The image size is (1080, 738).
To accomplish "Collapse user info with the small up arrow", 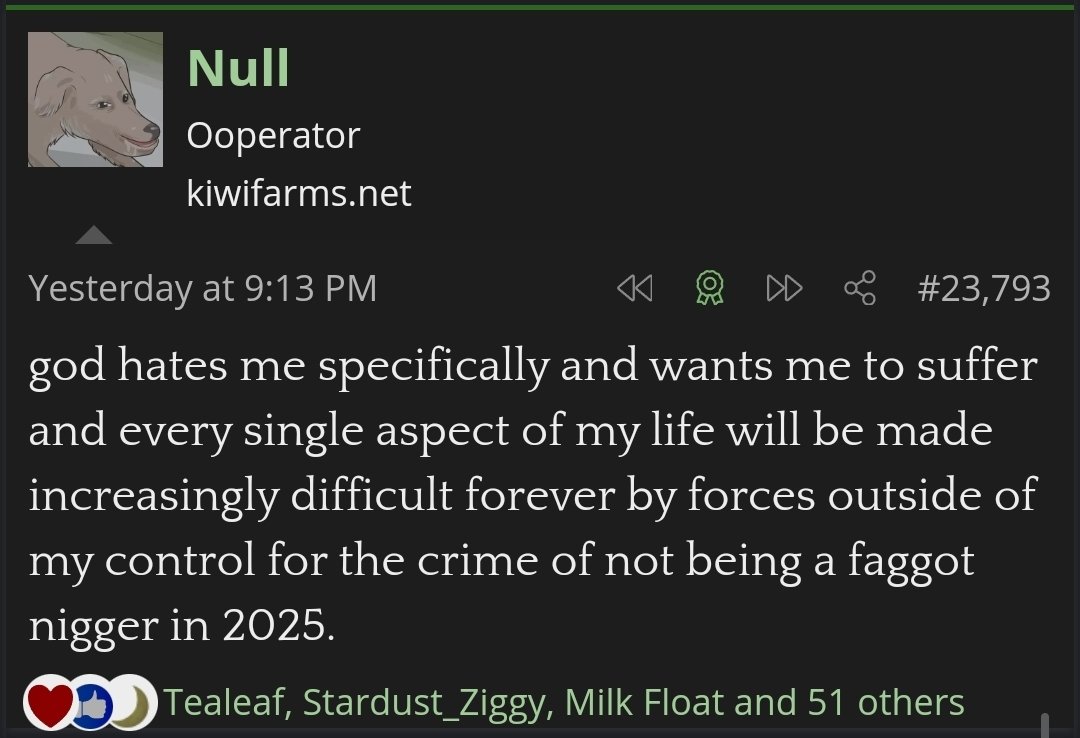I will [x=94, y=235].
